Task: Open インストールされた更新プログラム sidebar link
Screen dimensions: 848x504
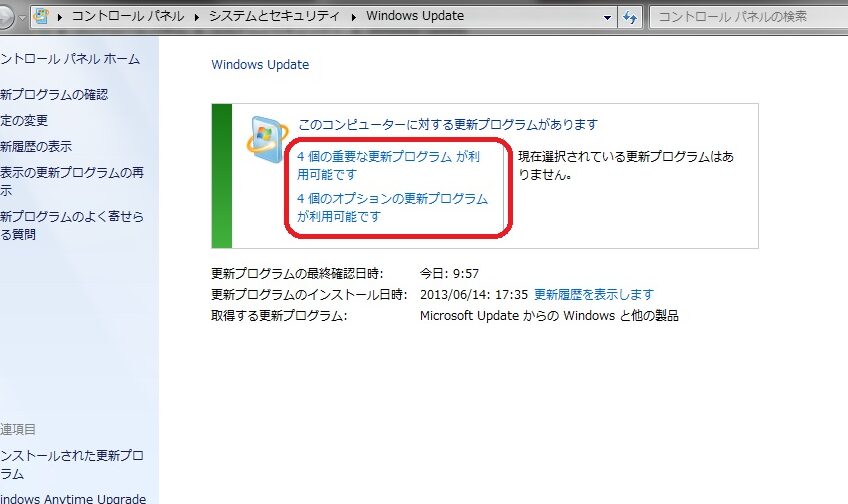Action: pyautogui.click(x=72, y=465)
